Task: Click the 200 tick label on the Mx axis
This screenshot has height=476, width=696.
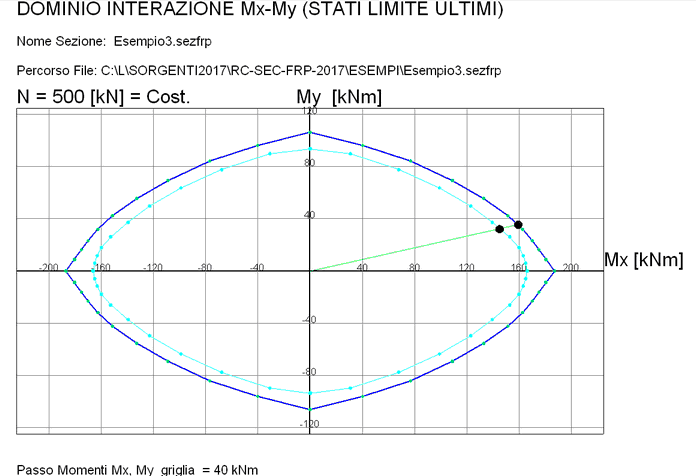Action: coord(571,267)
